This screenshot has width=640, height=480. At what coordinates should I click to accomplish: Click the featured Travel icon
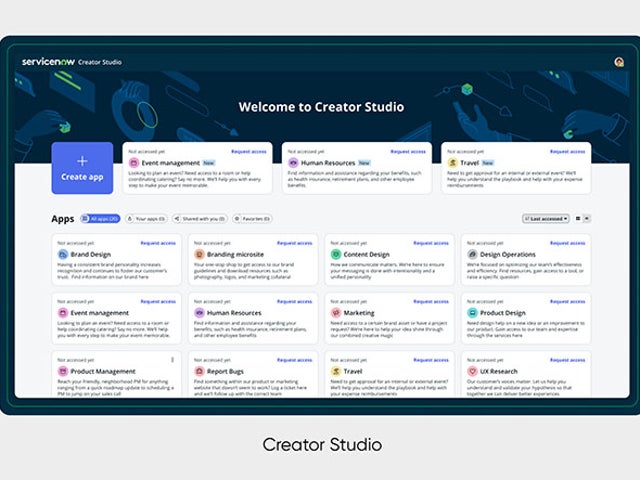point(452,163)
